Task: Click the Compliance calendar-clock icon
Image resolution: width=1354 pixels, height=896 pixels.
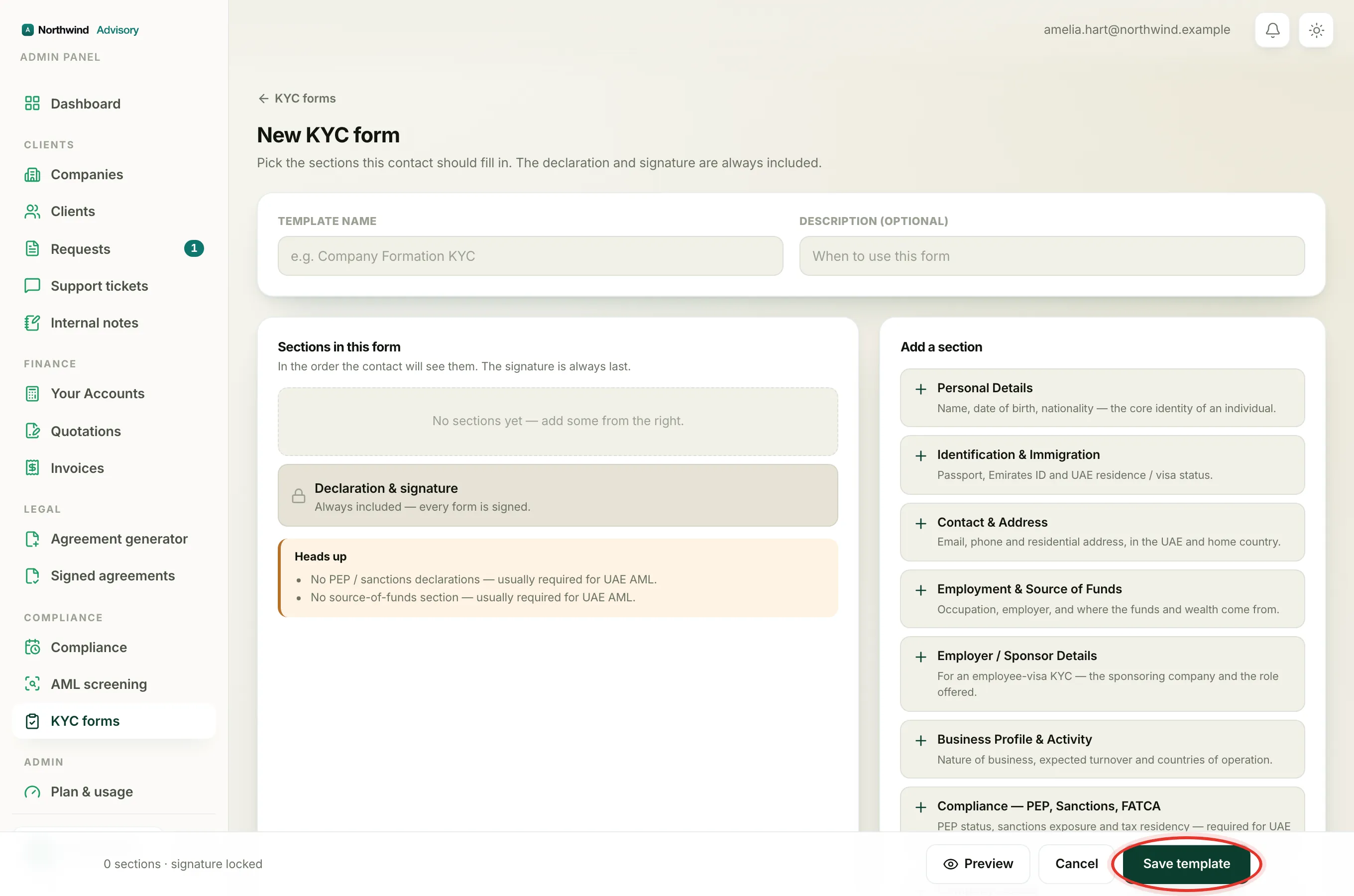Action: coord(32,647)
